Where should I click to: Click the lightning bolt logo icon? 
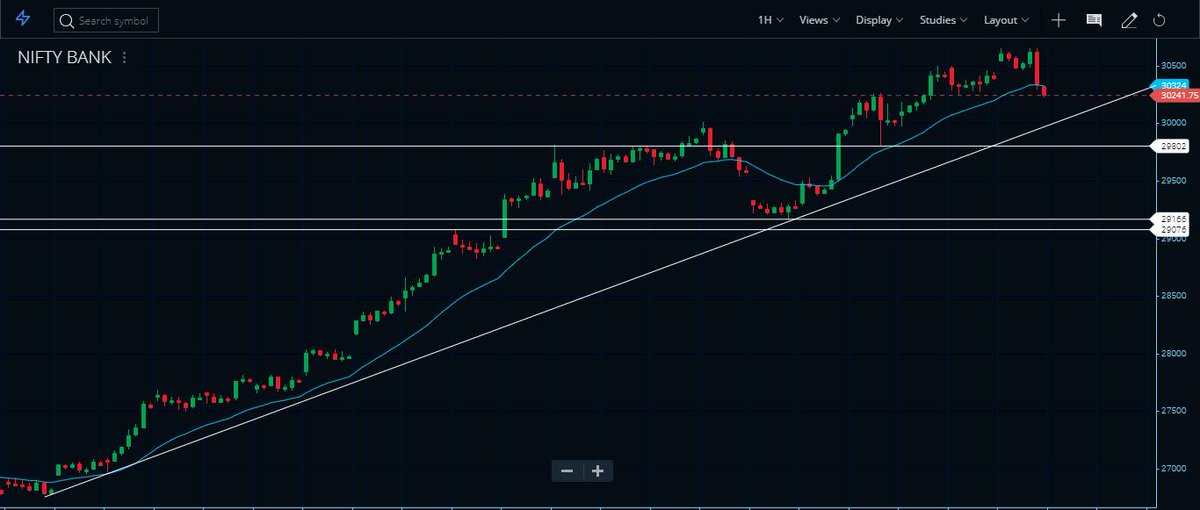pyautogui.click(x=23, y=19)
